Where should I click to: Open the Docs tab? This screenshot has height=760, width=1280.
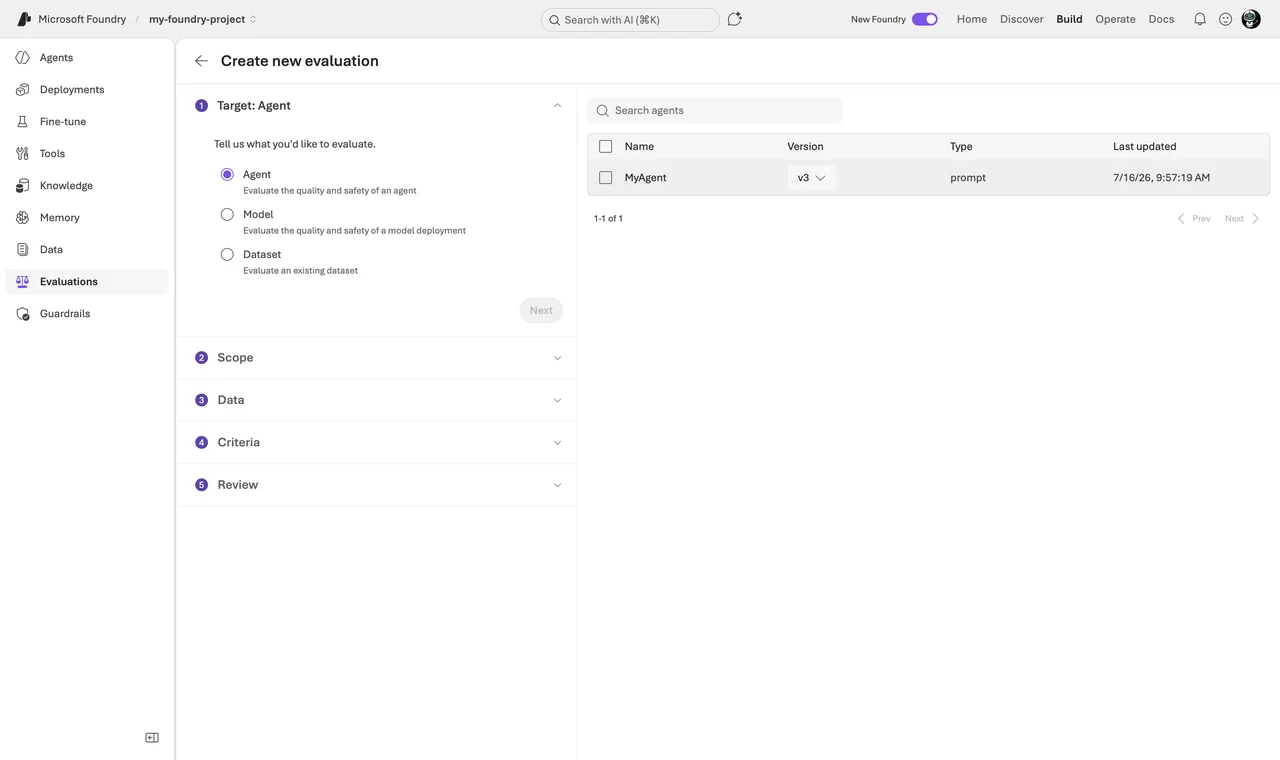(1161, 19)
